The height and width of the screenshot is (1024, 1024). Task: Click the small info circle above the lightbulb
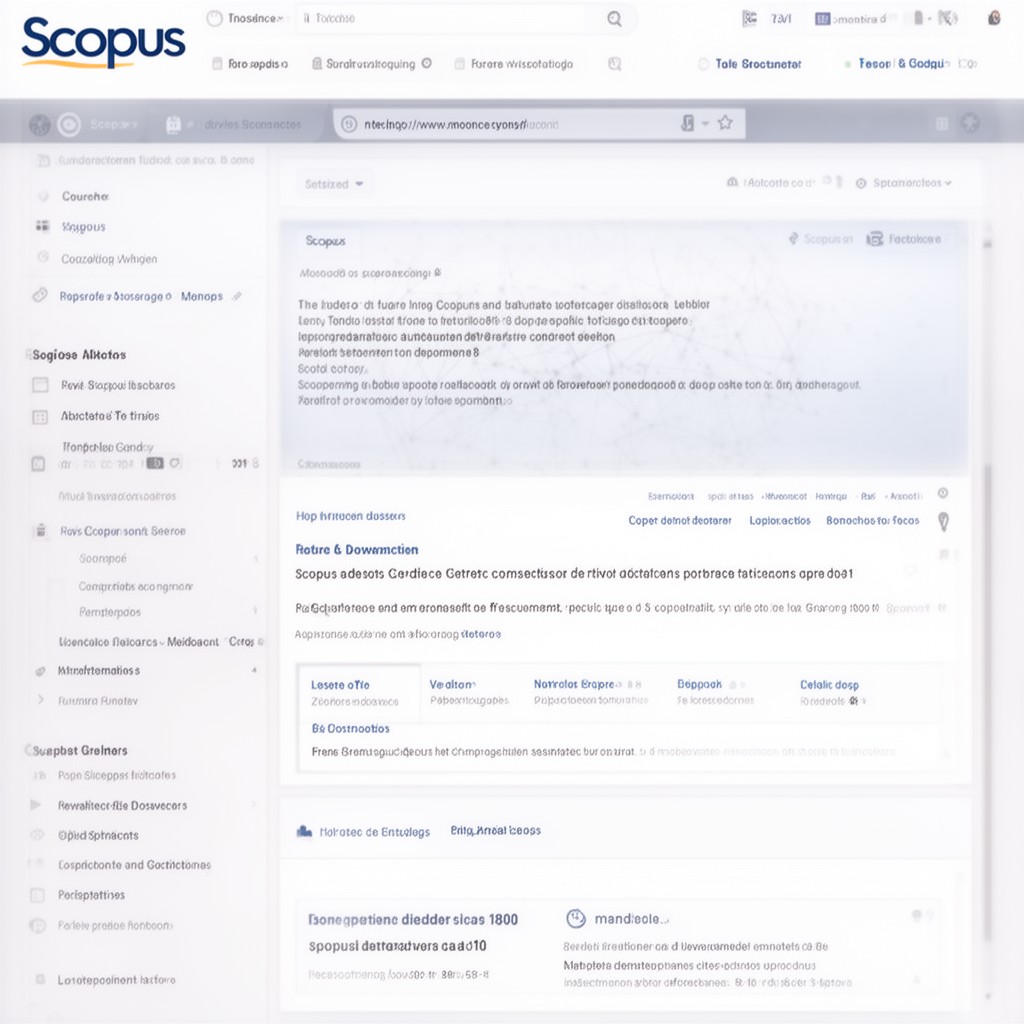coord(942,493)
